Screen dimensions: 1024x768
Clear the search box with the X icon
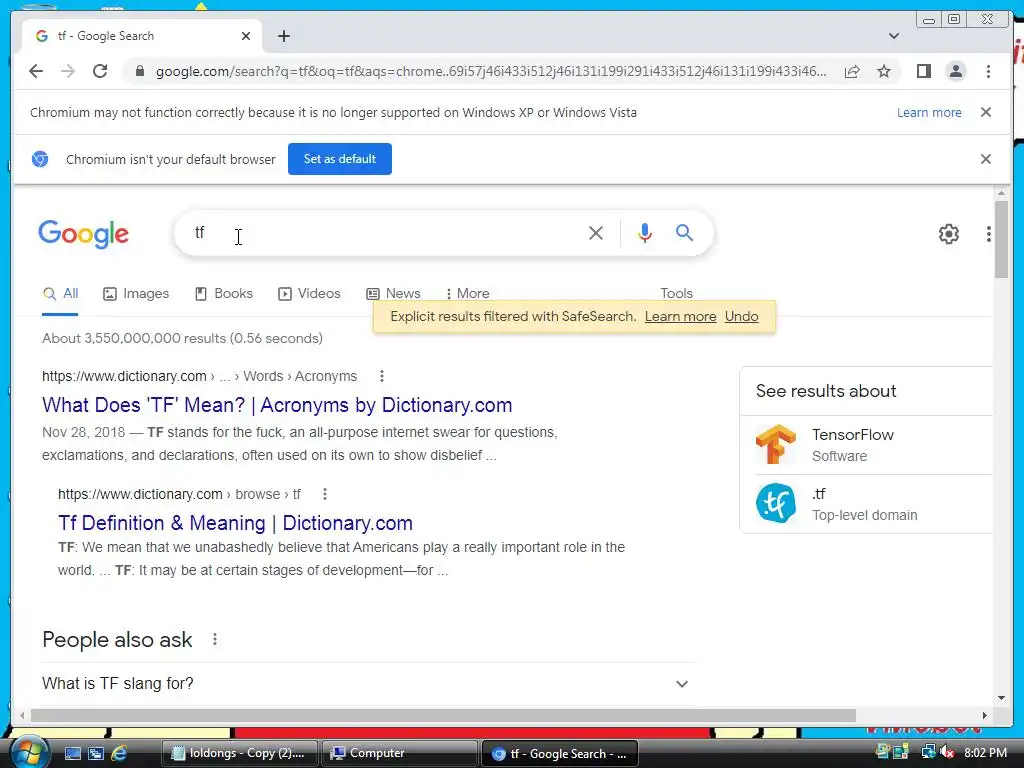596,233
